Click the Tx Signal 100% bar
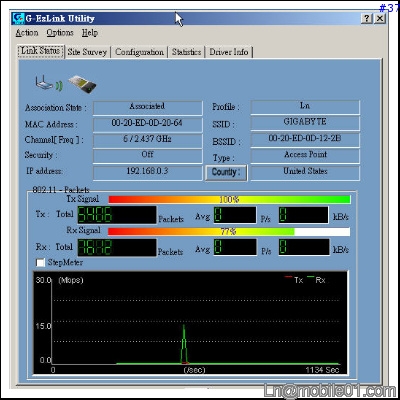 click(229, 199)
